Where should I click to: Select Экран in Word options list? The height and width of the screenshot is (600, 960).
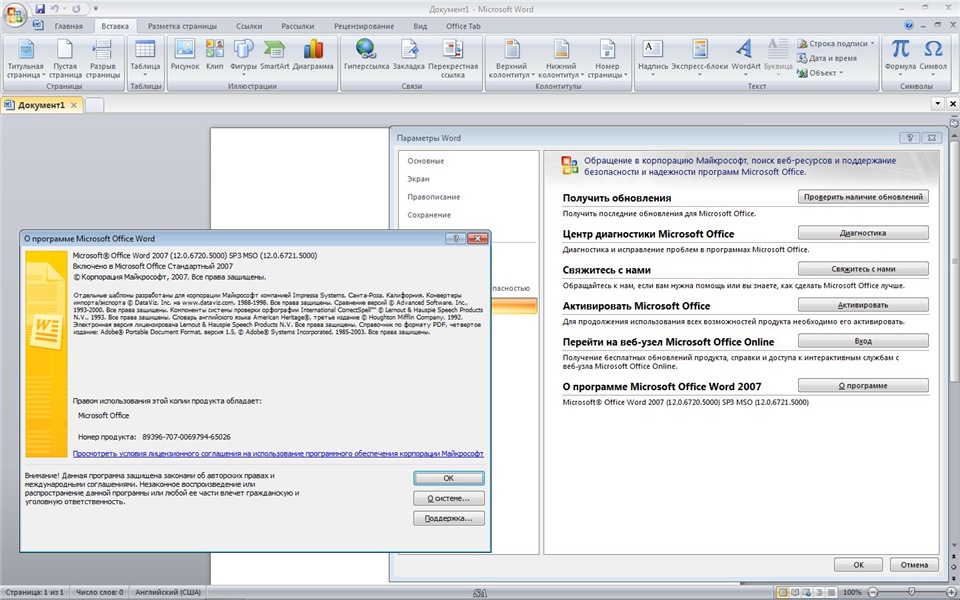coord(419,179)
